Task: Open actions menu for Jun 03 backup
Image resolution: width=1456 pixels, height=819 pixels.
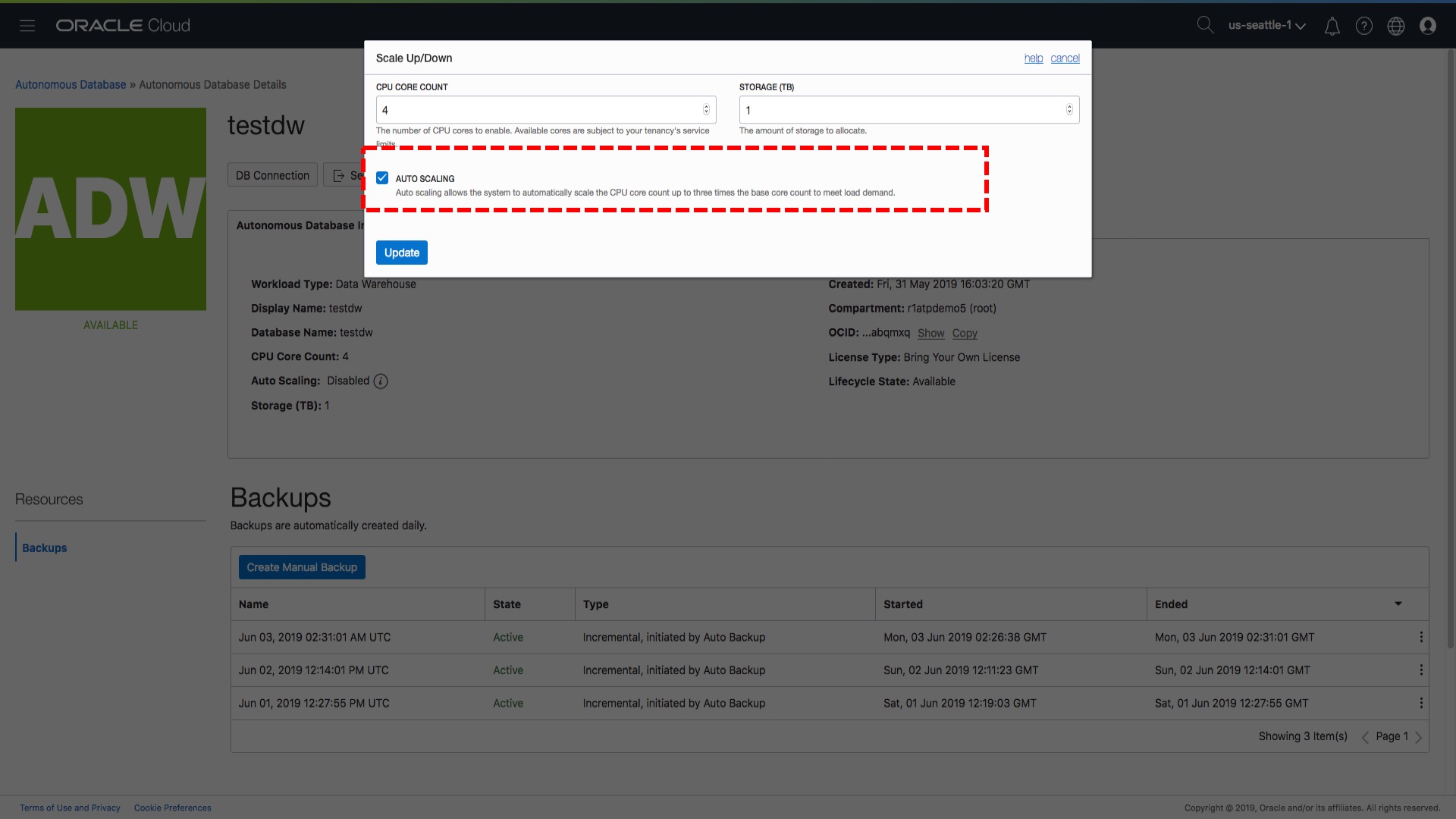Action: [x=1420, y=638]
